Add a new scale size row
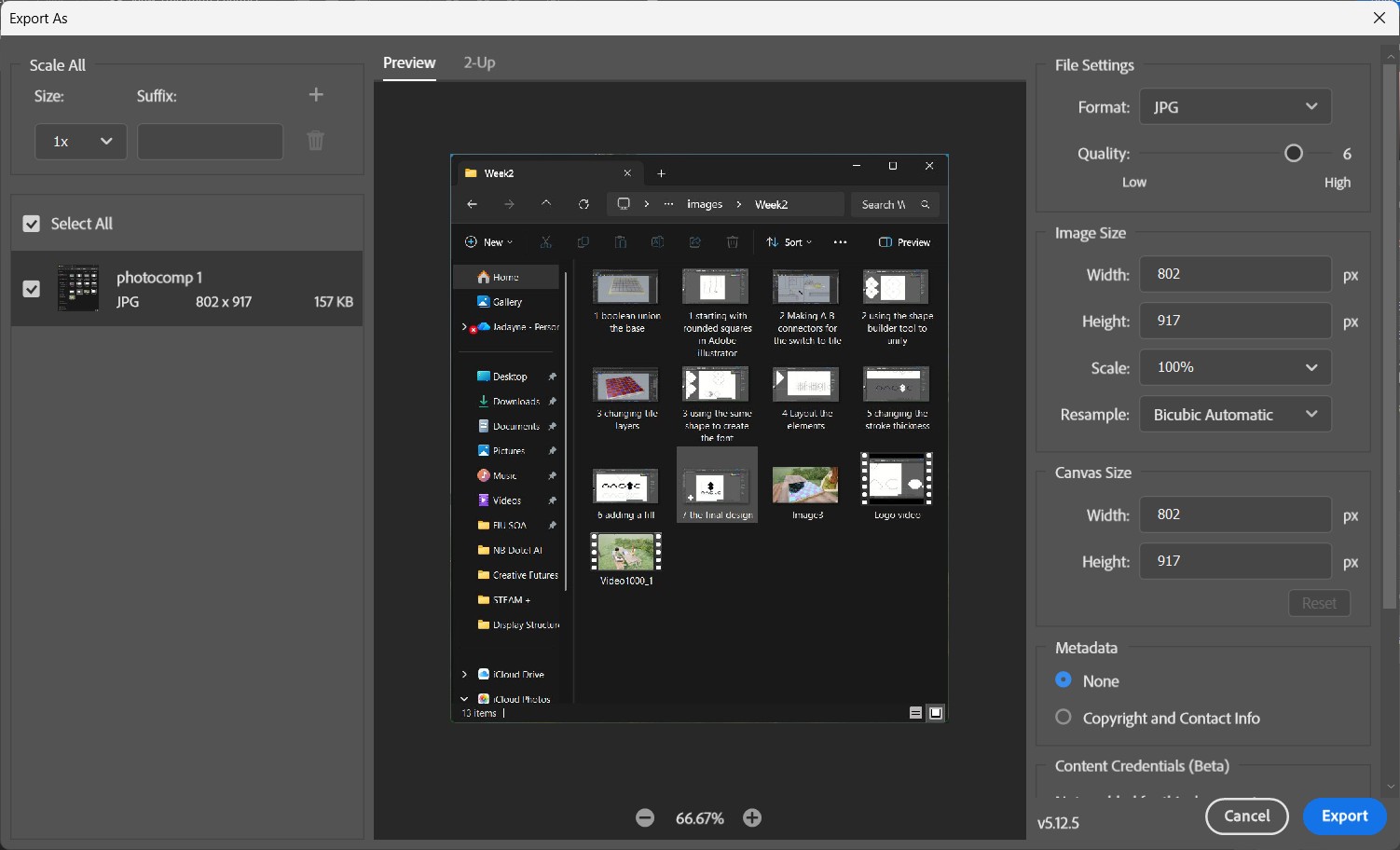Screen dimensions: 1400x850 pos(316,95)
